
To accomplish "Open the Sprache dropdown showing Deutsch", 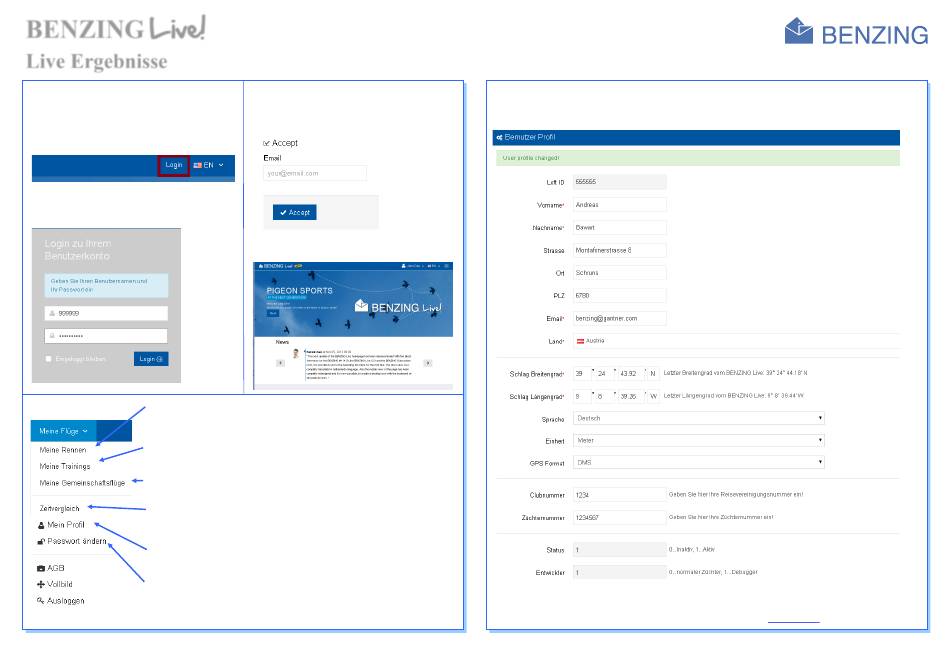I will tap(699, 419).
